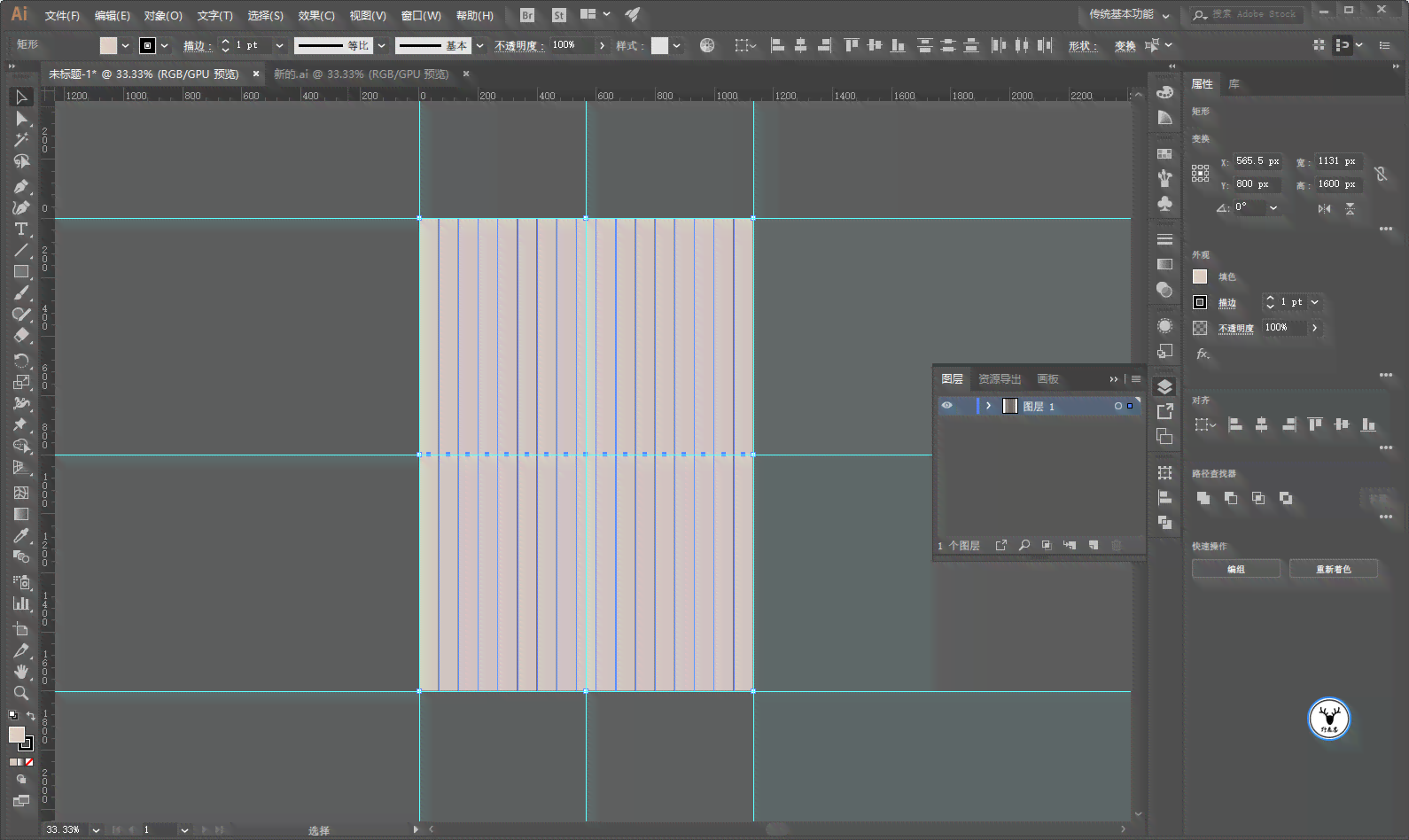Click target circle of 图层 1

coord(1118,406)
